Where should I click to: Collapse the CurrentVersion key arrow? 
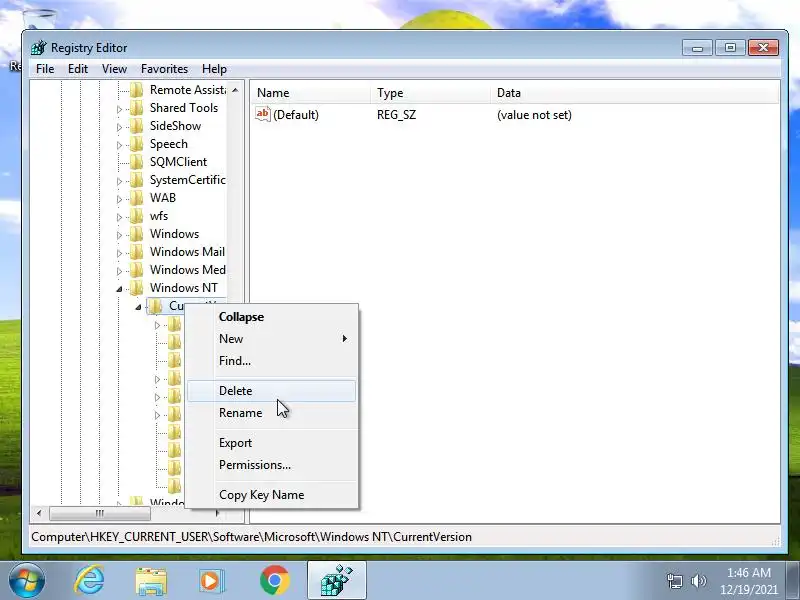tap(138, 307)
